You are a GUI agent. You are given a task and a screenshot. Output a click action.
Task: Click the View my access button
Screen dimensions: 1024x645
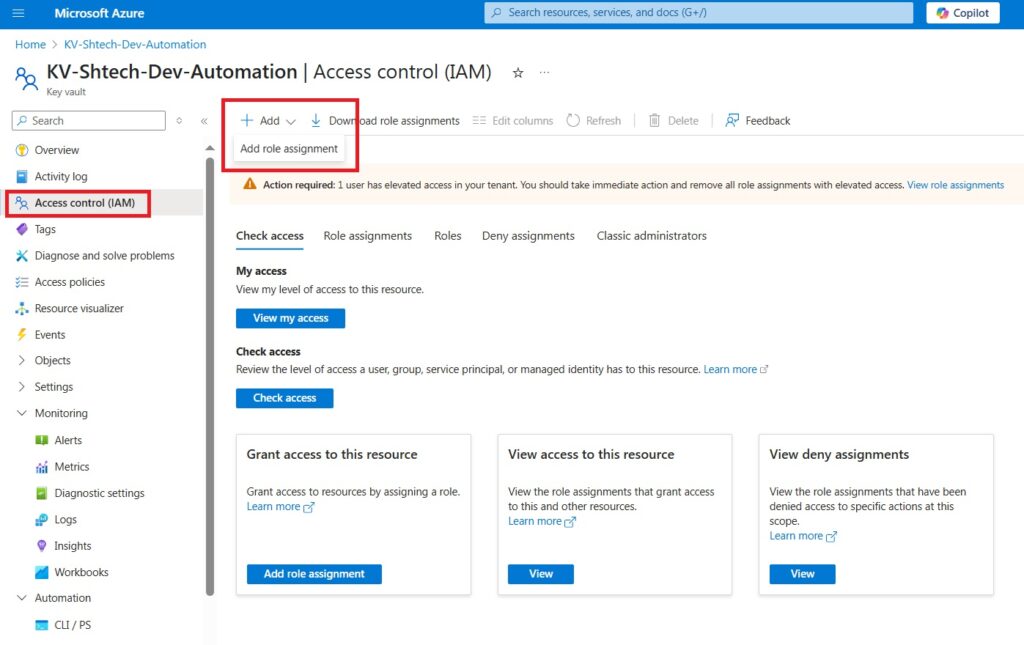pos(290,318)
